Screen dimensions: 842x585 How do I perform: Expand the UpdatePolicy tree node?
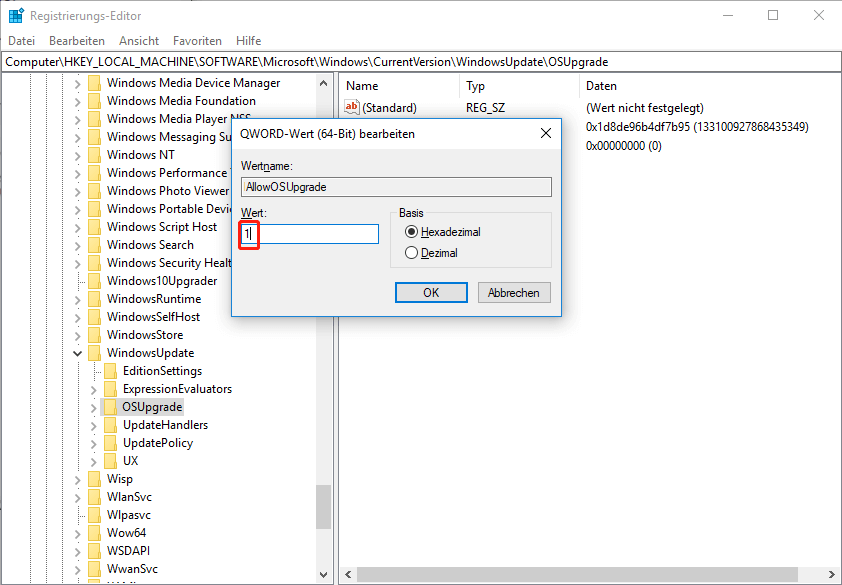(94, 443)
